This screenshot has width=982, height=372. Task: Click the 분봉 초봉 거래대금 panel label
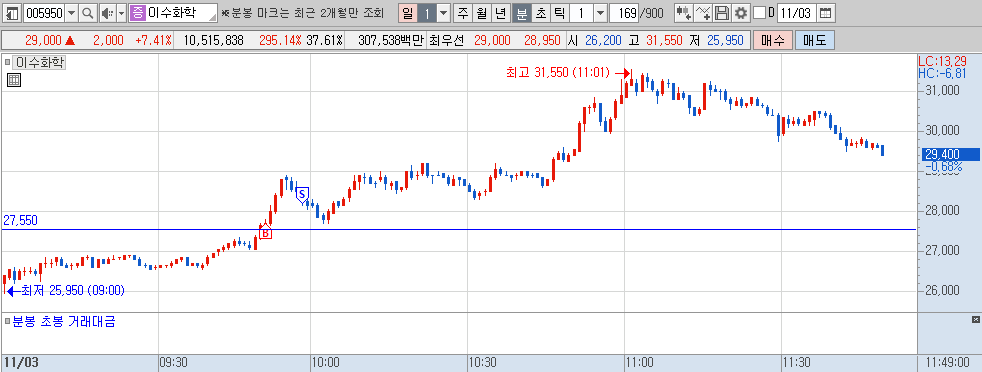tap(63, 322)
